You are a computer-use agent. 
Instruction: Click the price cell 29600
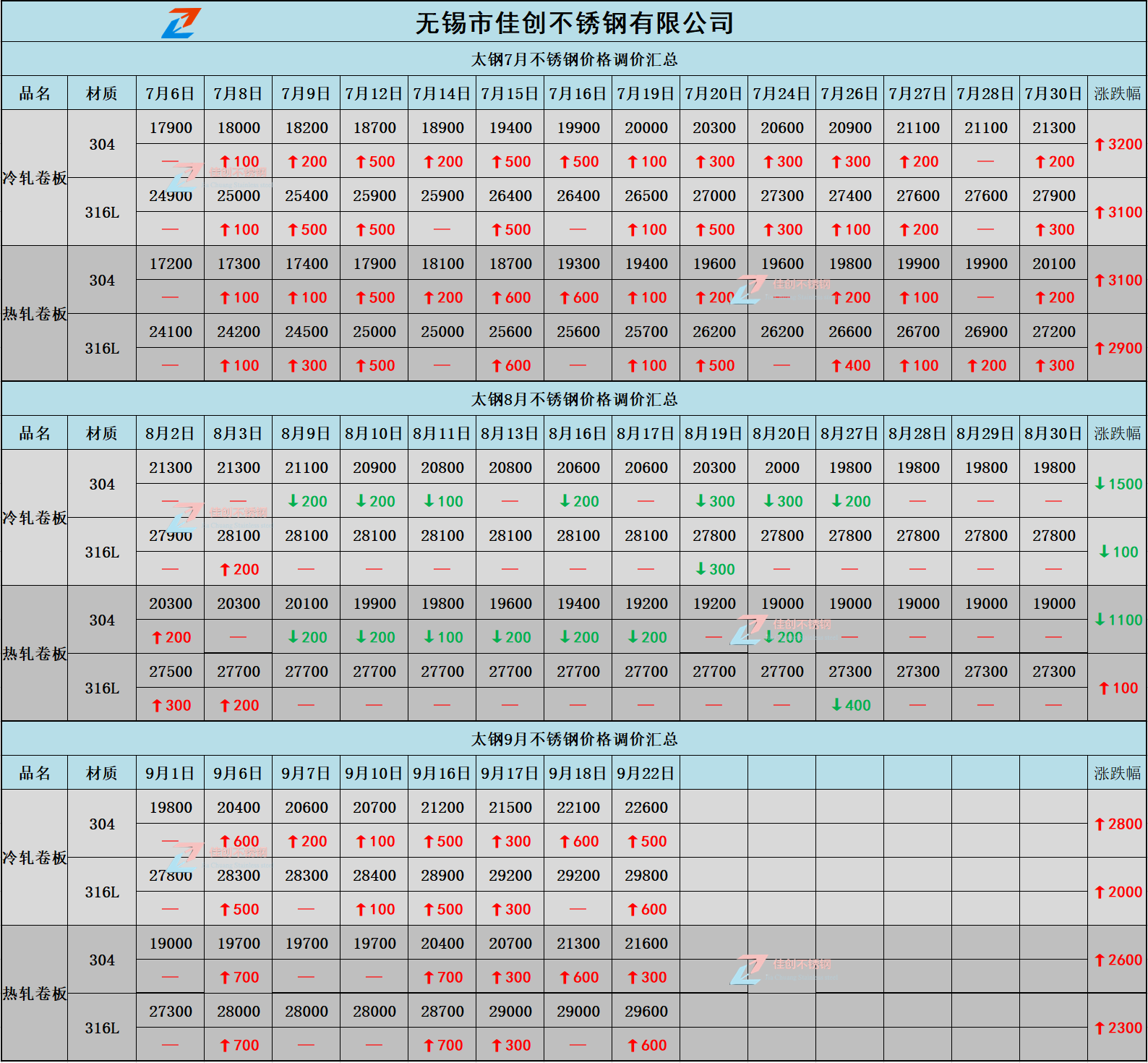tap(646, 1011)
